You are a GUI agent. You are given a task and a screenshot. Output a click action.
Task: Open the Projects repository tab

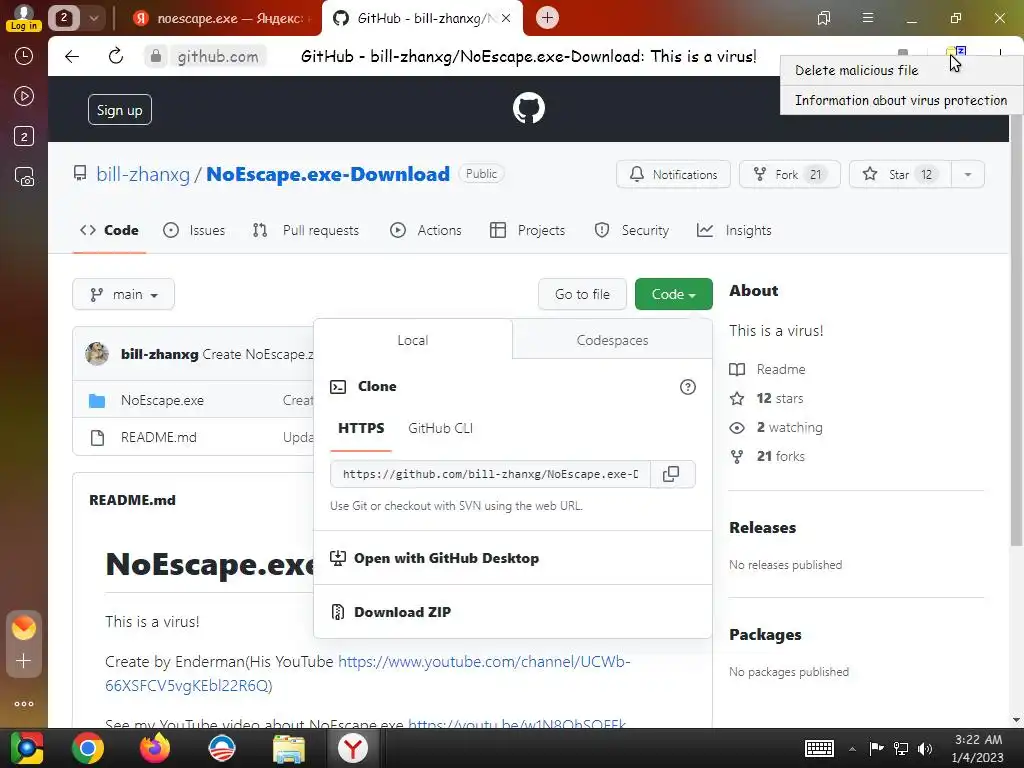[528, 231]
